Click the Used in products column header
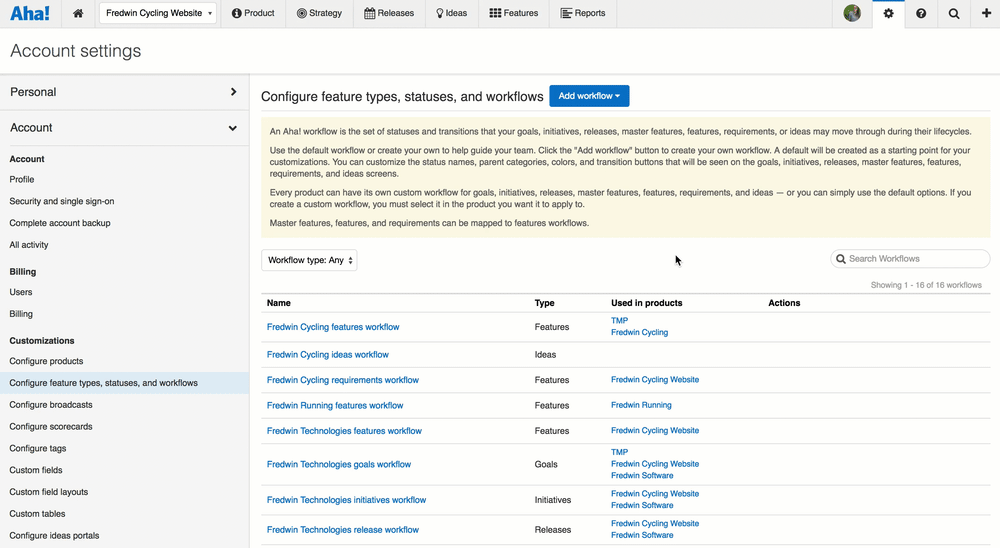Image resolution: width=1000 pixels, height=548 pixels. point(646,303)
